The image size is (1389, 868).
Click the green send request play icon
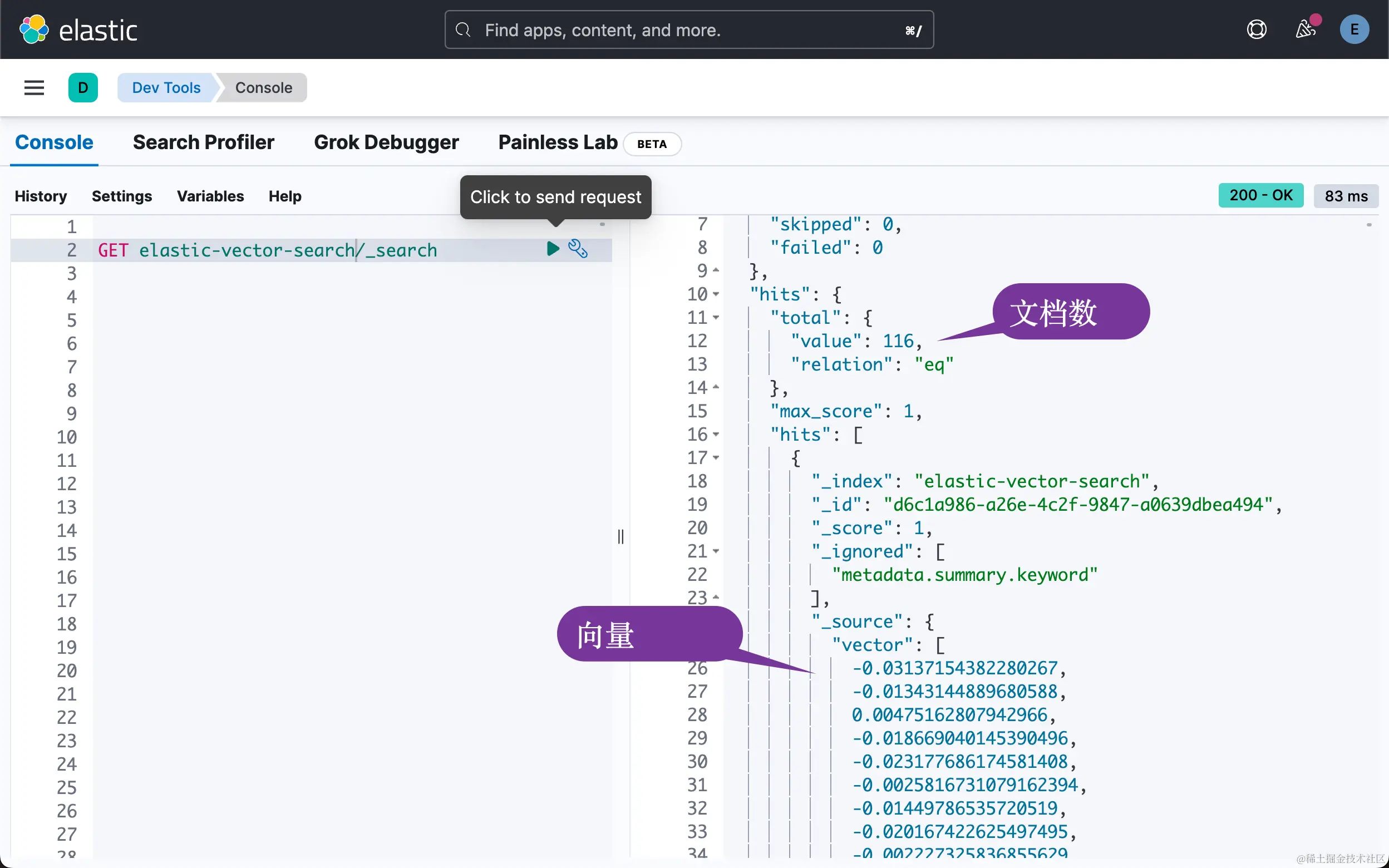tap(553, 249)
